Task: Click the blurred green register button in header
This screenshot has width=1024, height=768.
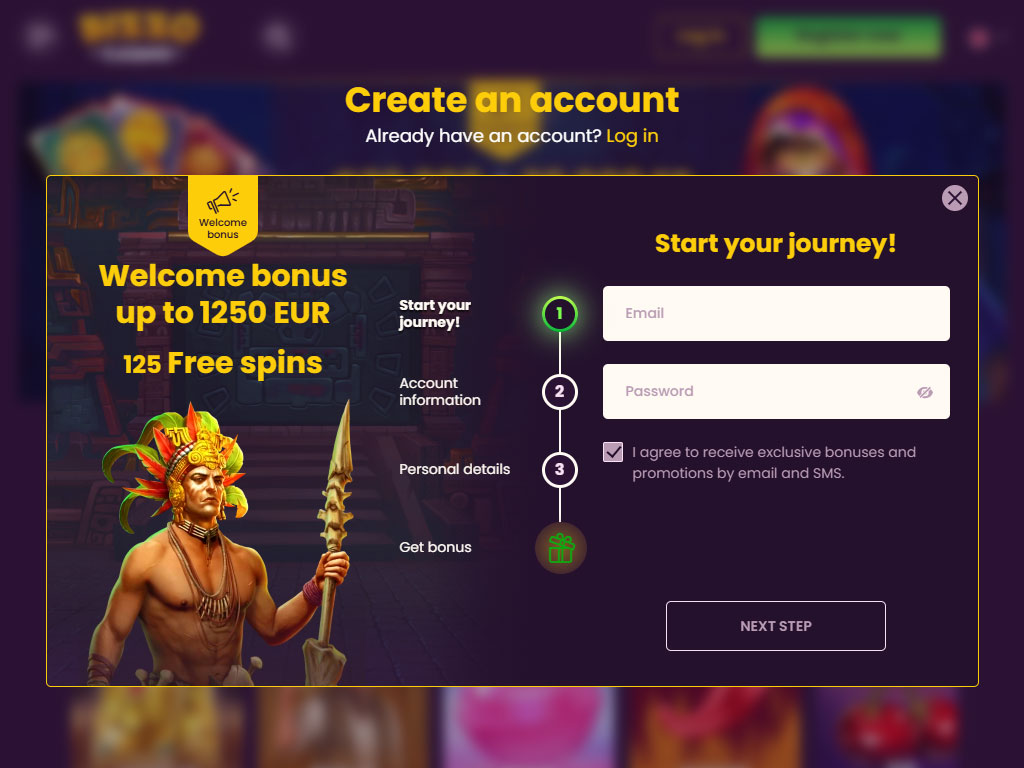Action: (848, 37)
